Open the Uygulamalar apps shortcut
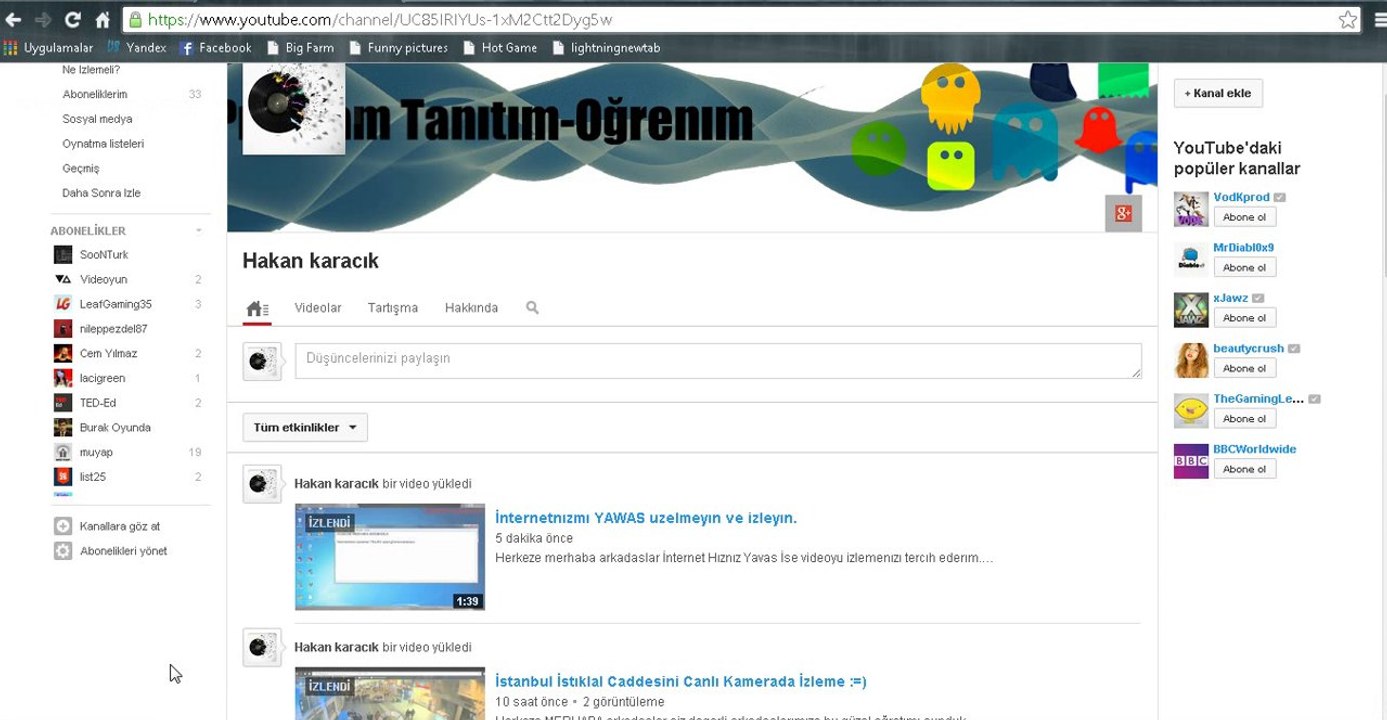Image resolution: width=1387 pixels, height=720 pixels. click(x=48, y=48)
